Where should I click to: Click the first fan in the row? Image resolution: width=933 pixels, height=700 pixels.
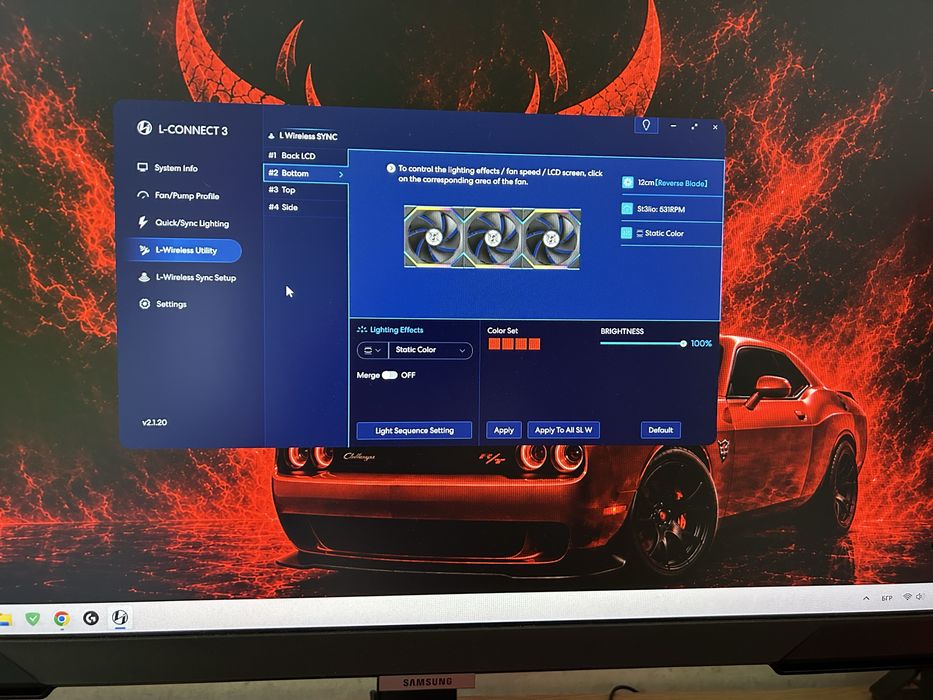(x=434, y=237)
